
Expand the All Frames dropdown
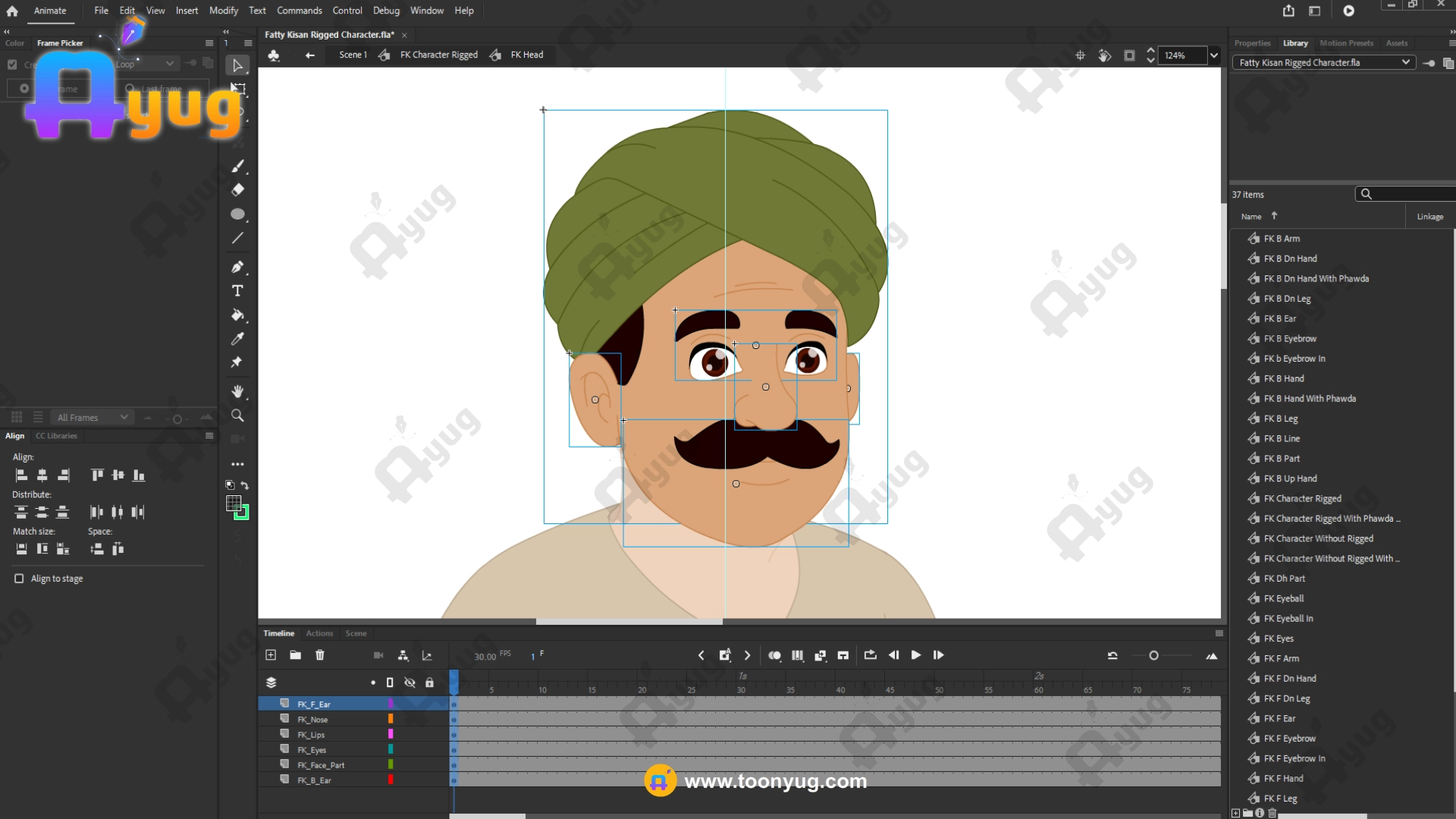click(93, 417)
